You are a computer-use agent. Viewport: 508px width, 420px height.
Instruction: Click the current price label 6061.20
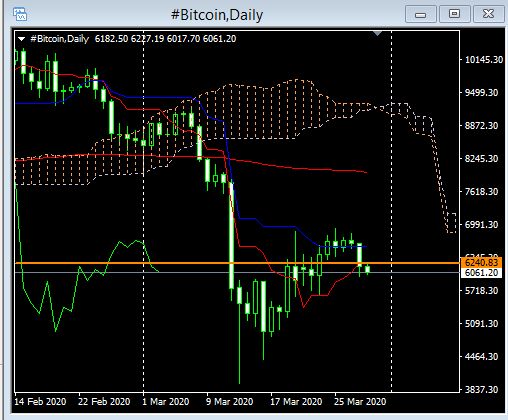click(481, 273)
